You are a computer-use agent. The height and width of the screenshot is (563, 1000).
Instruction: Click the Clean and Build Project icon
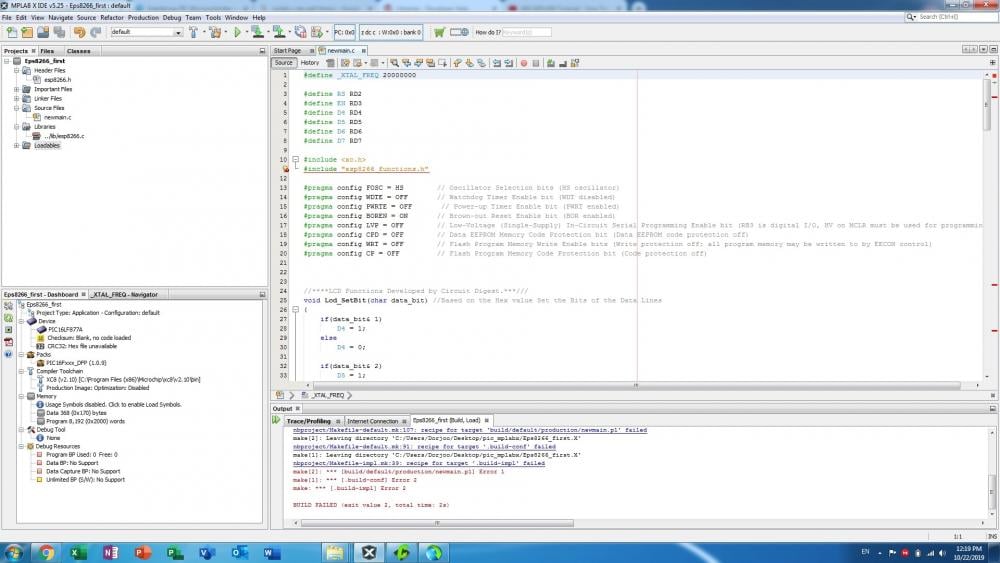click(215, 32)
